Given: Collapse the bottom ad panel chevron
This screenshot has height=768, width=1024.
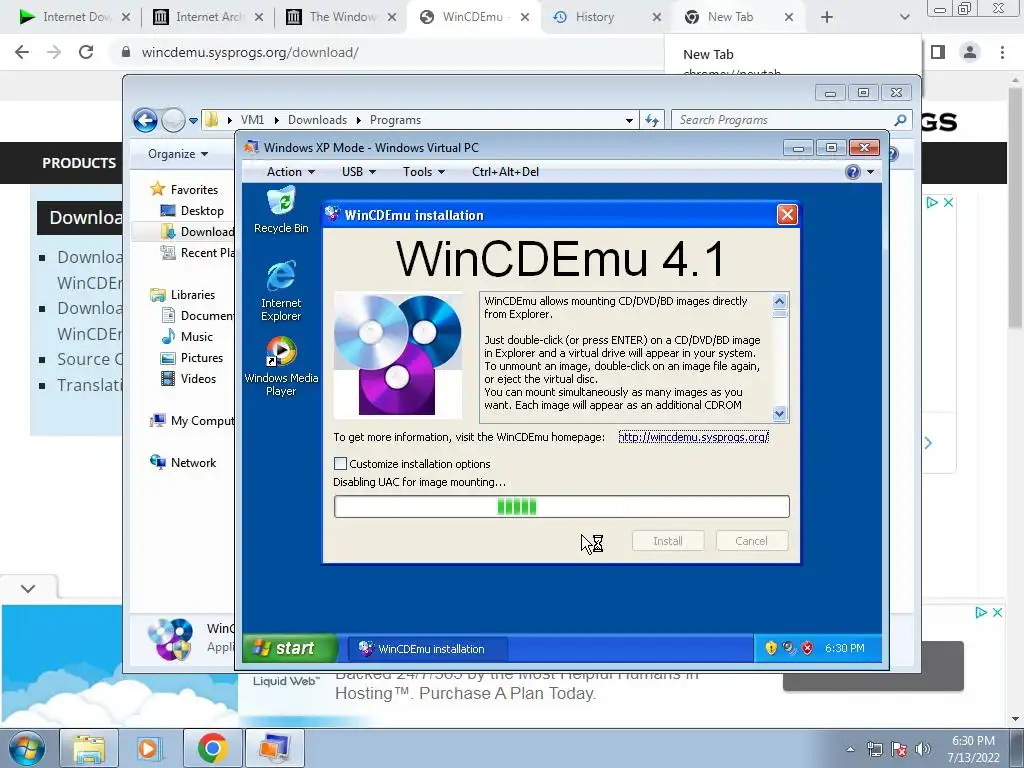Looking at the screenshot, I should [x=28, y=588].
